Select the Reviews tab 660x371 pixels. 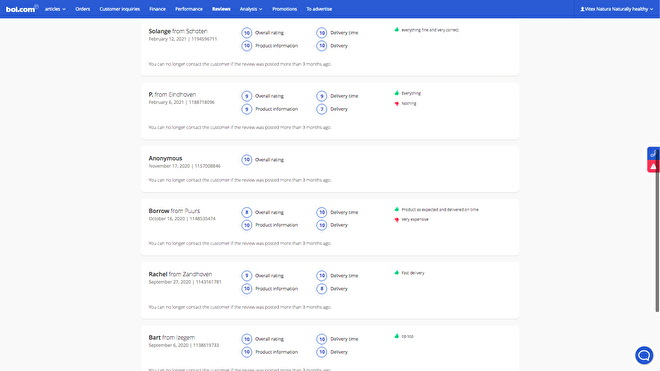click(x=221, y=9)
